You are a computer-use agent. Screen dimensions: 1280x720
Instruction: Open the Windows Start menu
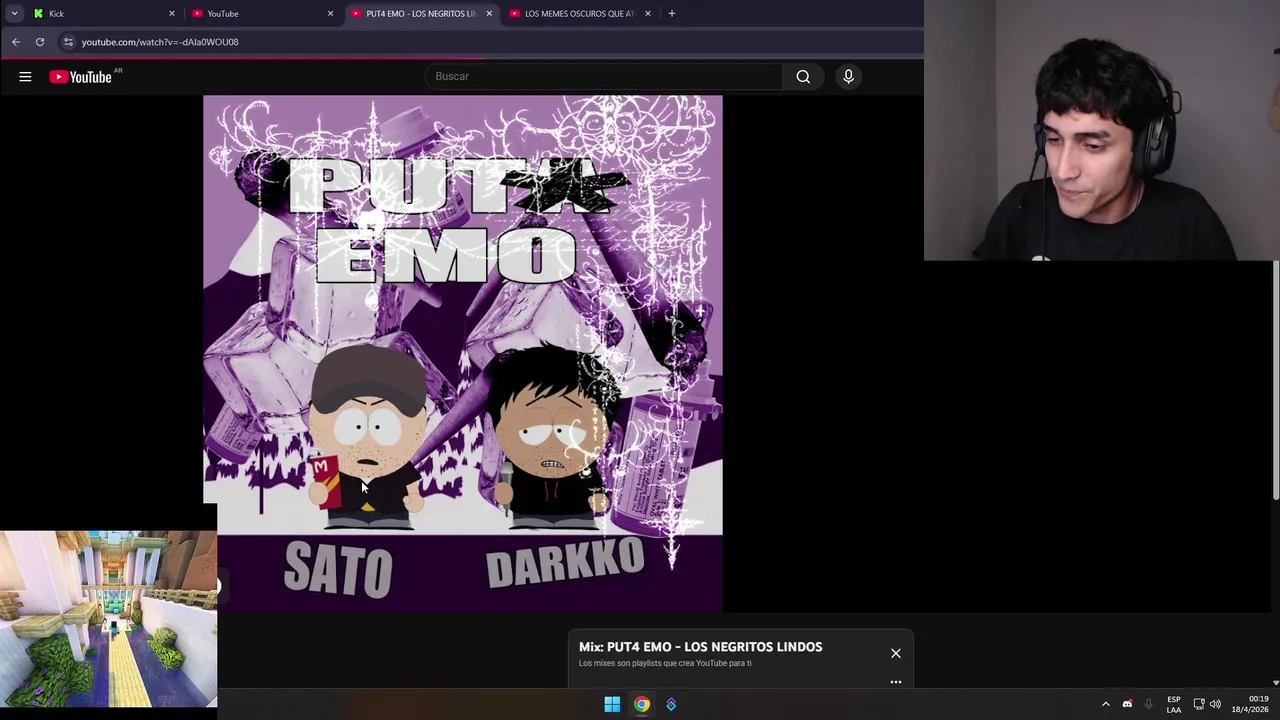coord(612,704)
